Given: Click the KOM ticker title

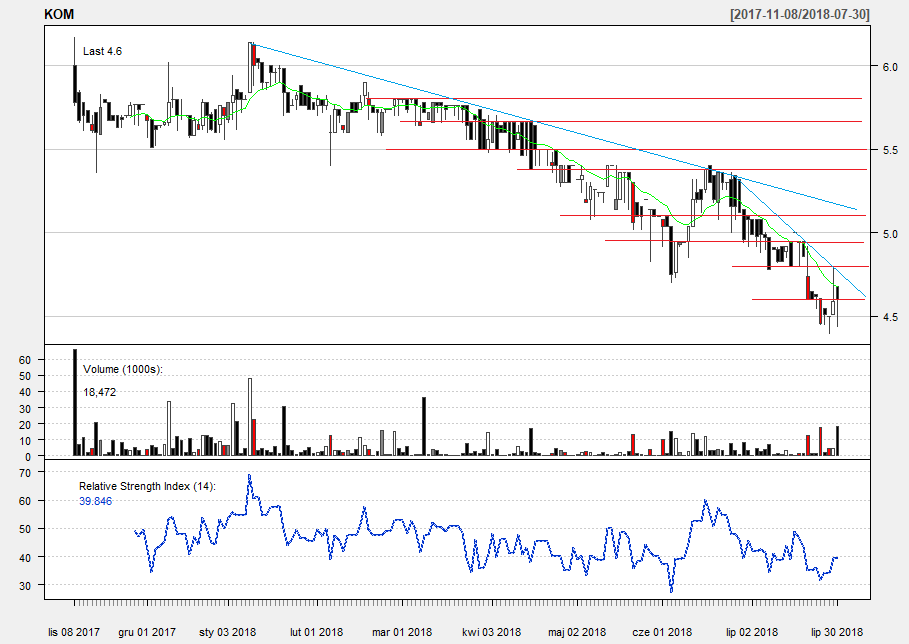Looking at the screenshot, I should point(59,14).
